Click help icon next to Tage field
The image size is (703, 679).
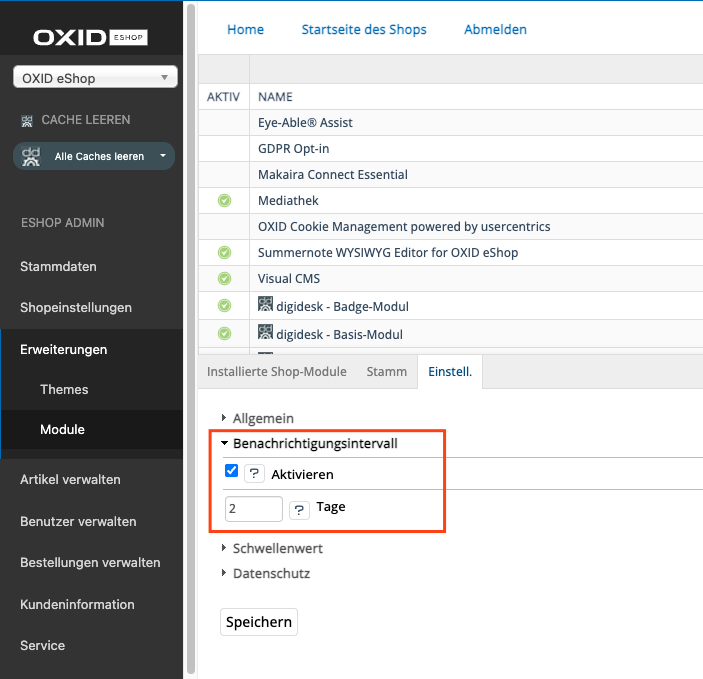(299, 510)
